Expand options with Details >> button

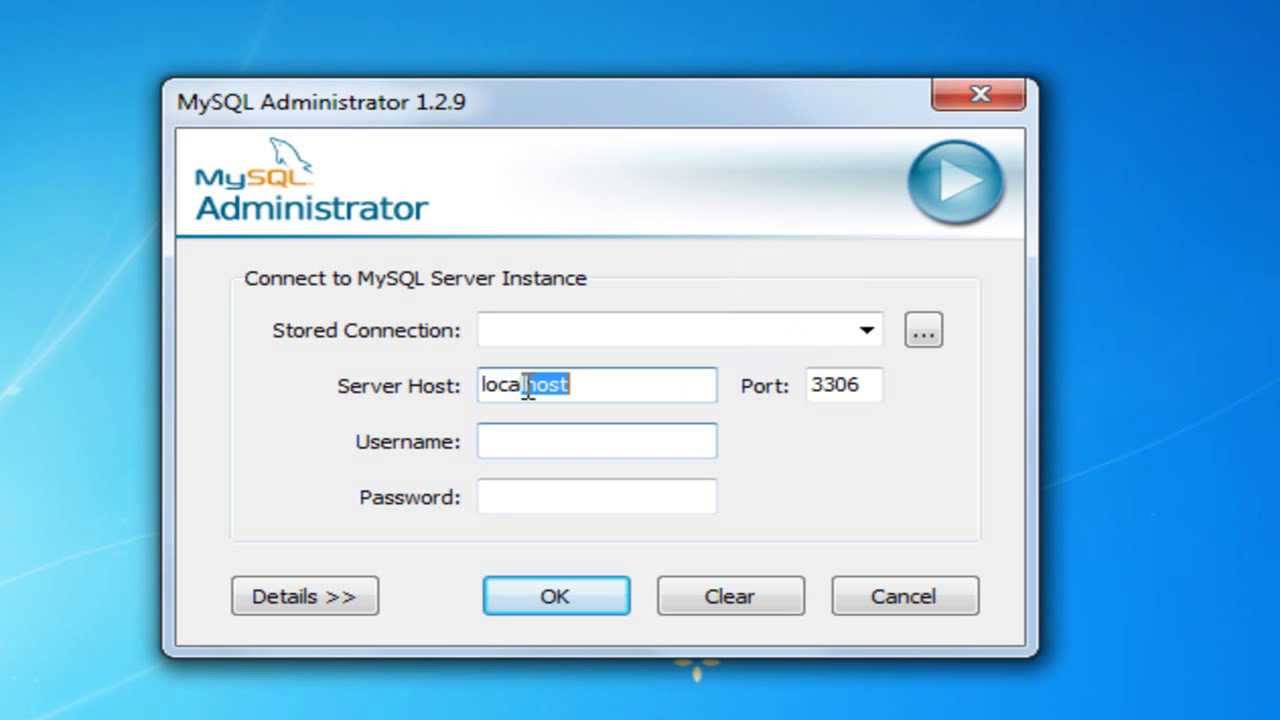[x=305, y=596]
